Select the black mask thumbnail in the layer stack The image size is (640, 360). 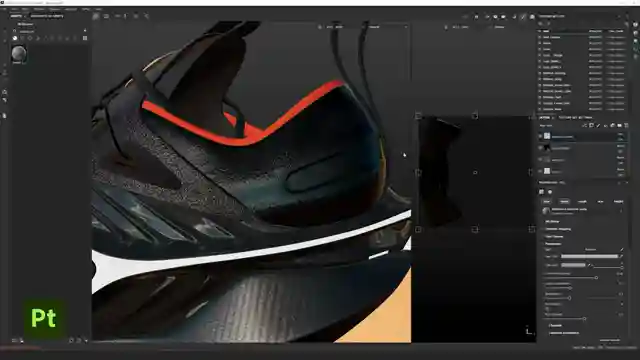click(x=547, y=148)
